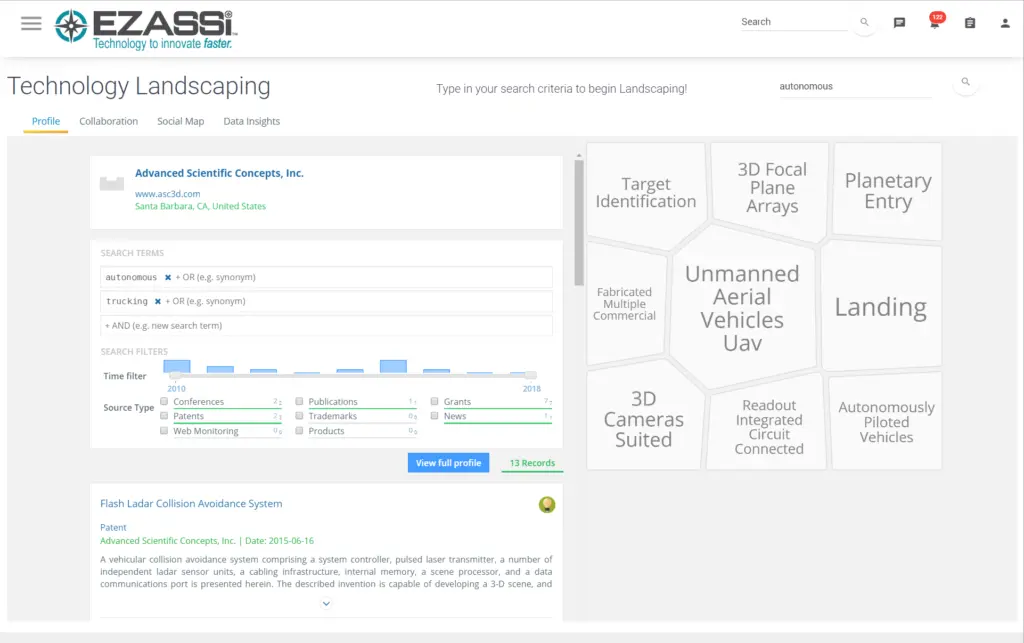Viewport: 1024px width, 643px height.
Task: Click the EZASSI compass logo
Action: point(71,26)
